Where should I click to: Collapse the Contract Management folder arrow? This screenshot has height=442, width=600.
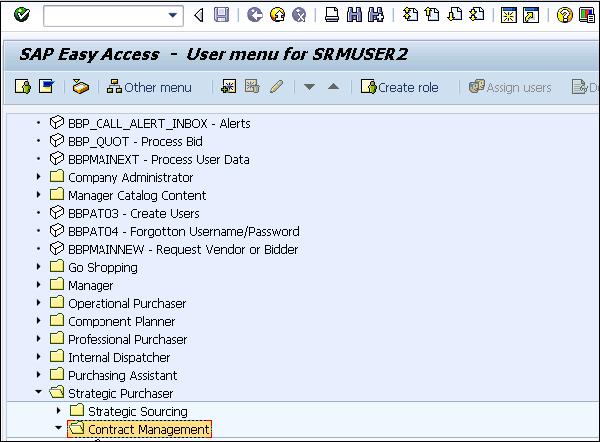point(58,428)
